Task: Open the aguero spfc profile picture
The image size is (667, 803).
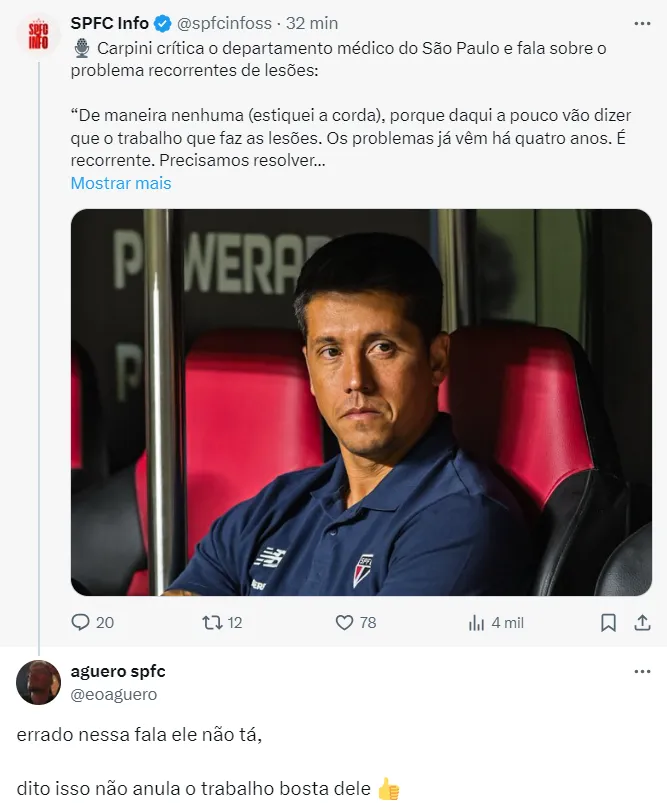Action: (38, 682)
